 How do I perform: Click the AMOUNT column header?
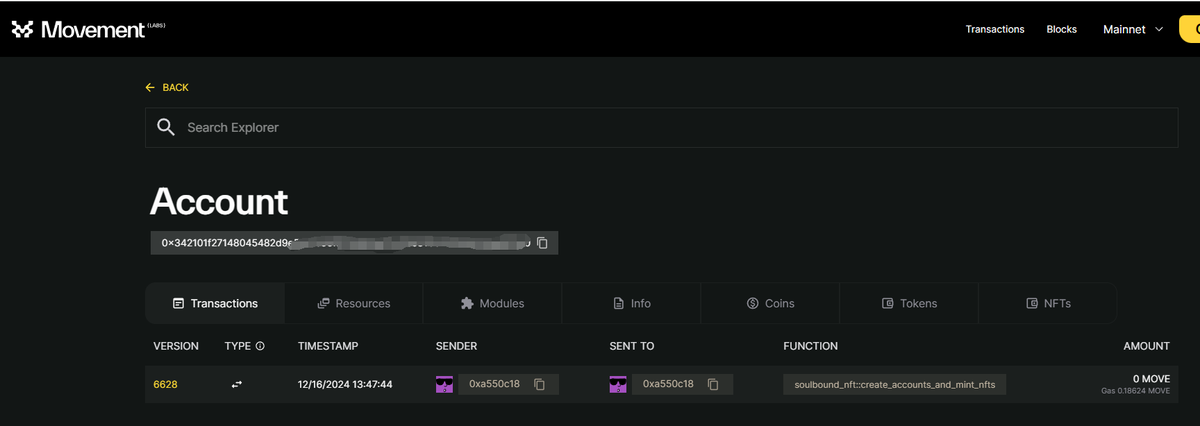pos(1146,346)
